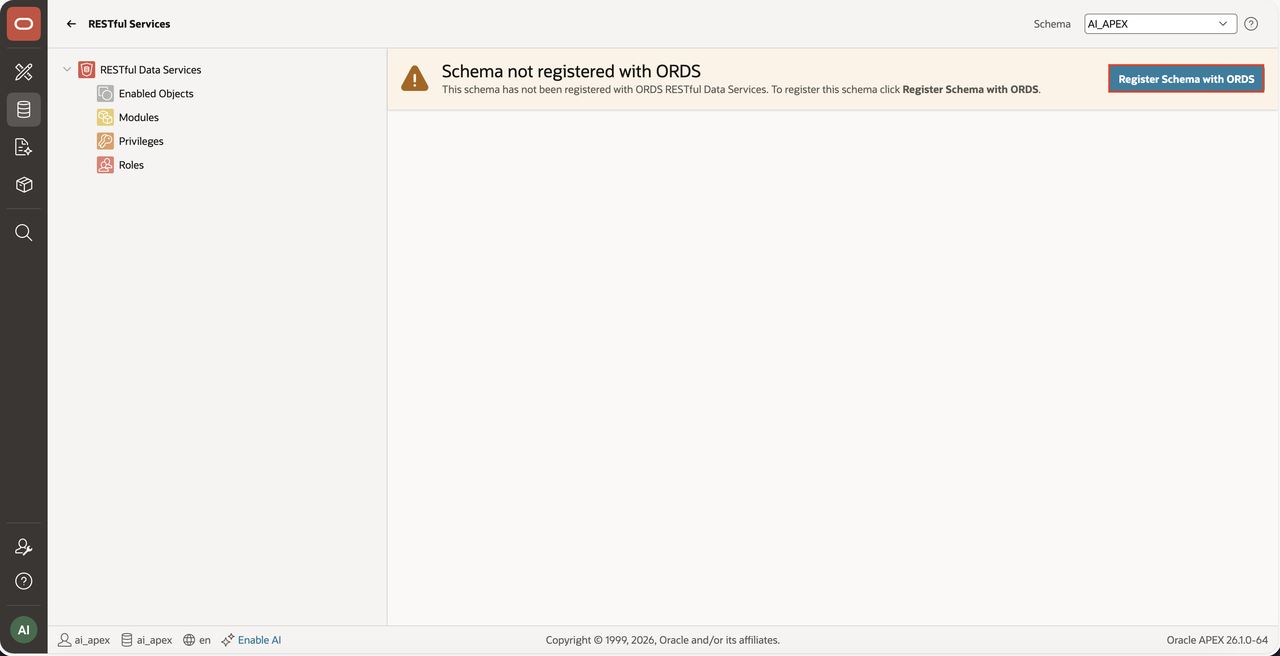Click the Oracle APEX 26.1.0-64 version text

(x=1217, y=640)
